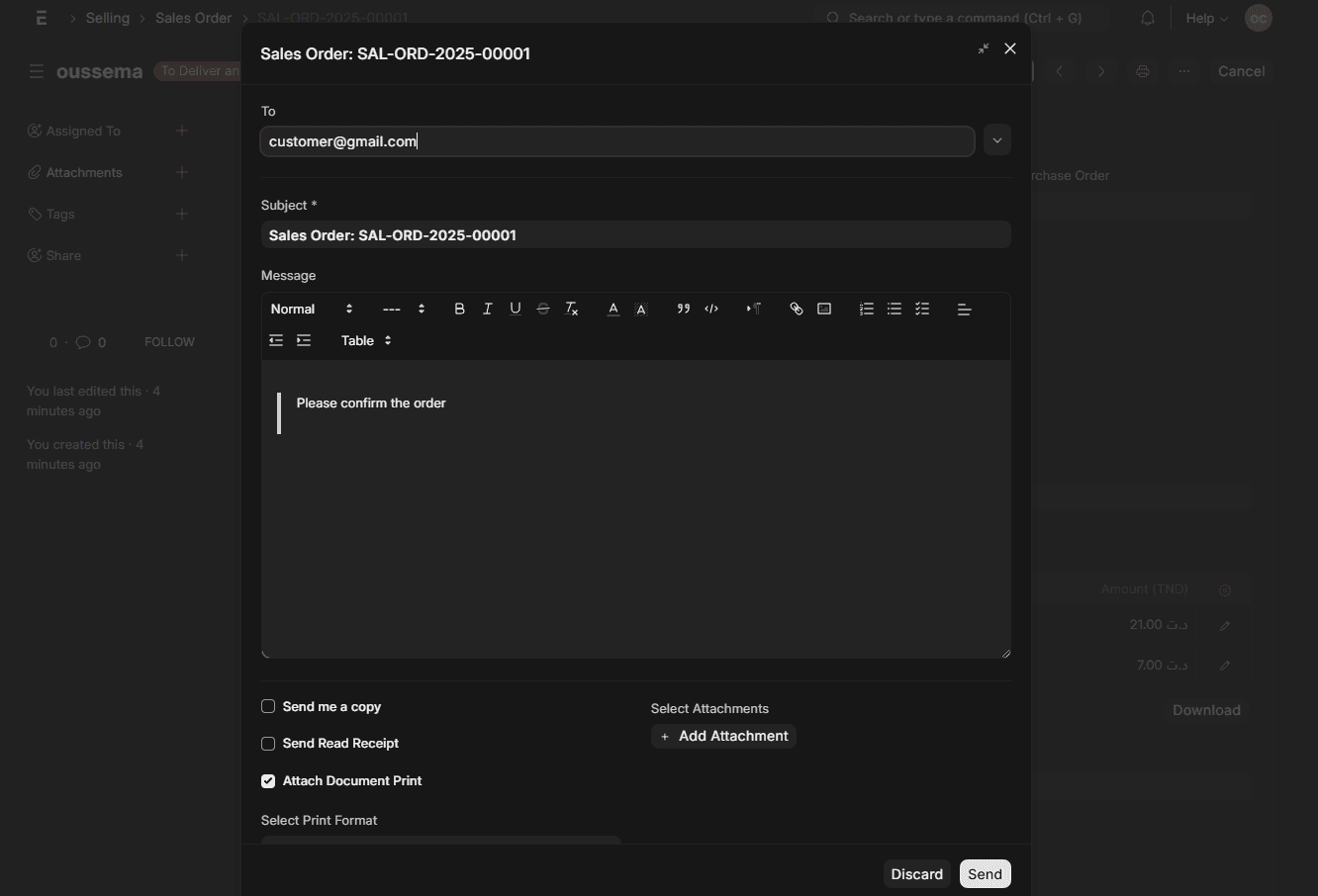The height and width of the screenshot is (896, 1318).
Task: Share document using Share plus icon
Action: pyautogui.click(x=182, y=255)
